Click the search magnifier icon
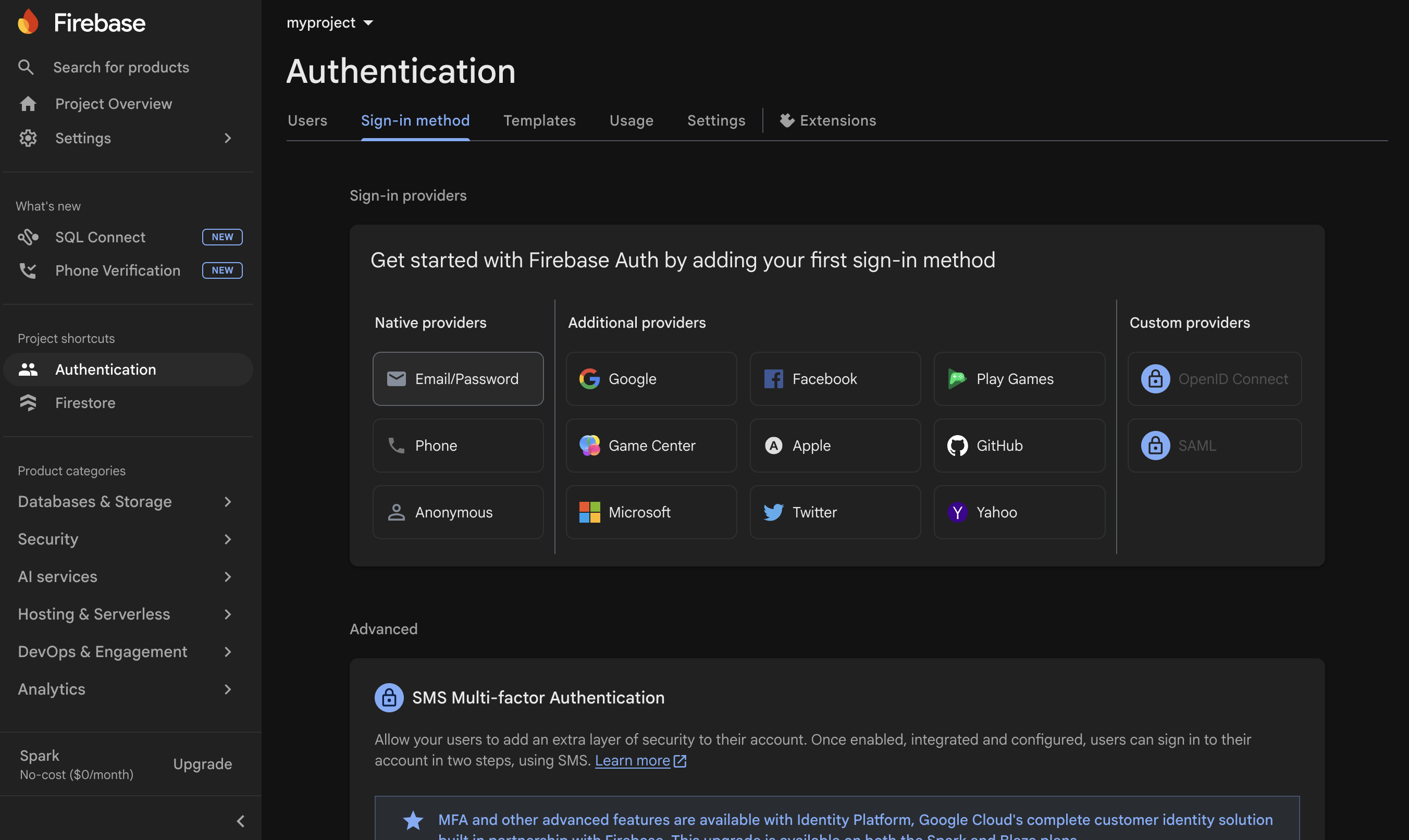Screen dimensions: 1409x840 point(26,67)
